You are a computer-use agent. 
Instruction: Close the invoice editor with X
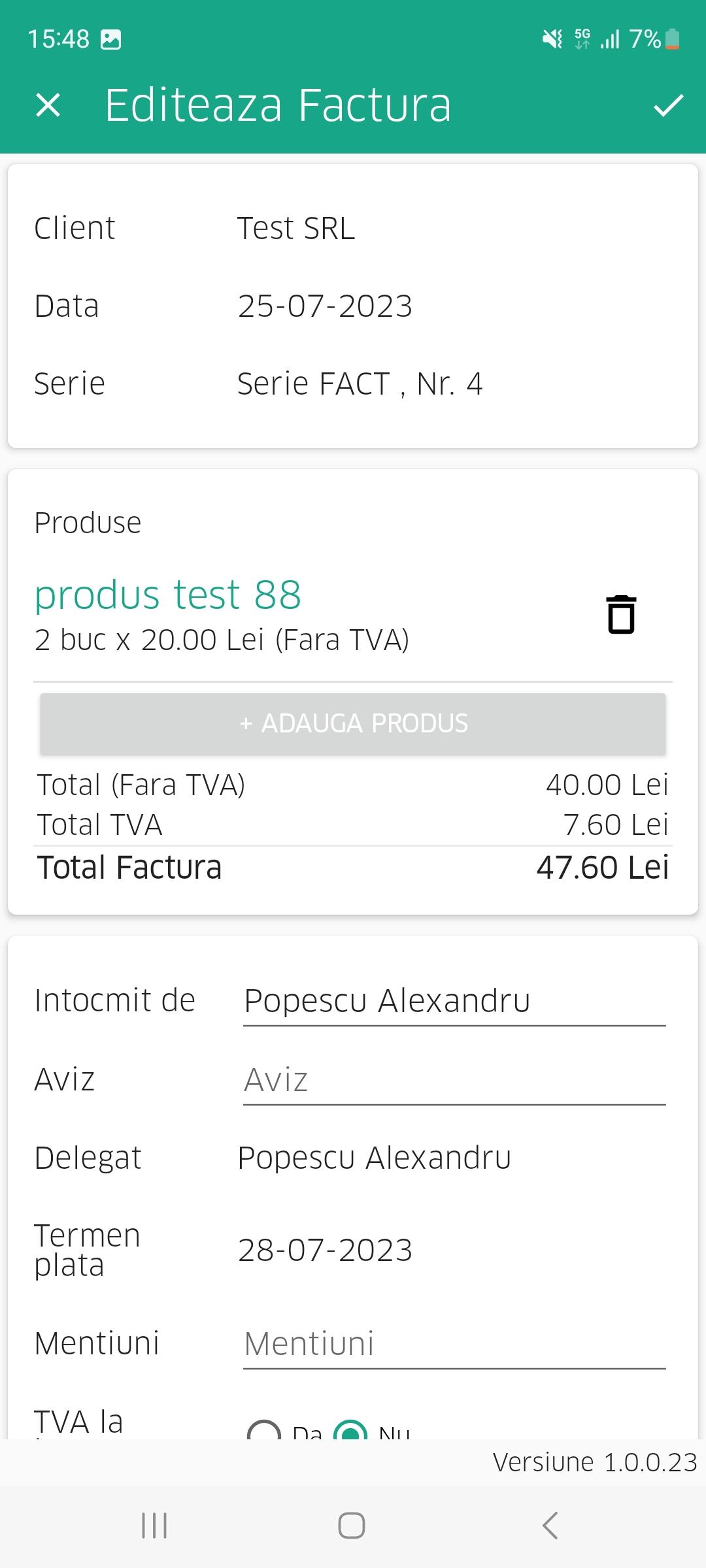point(48,105)
